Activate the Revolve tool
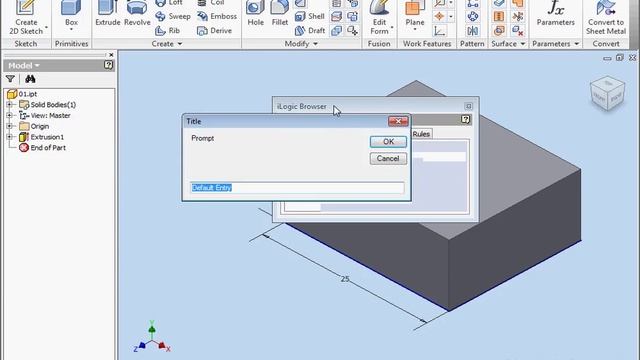This screenshot has width=640, height=360. 137,13
